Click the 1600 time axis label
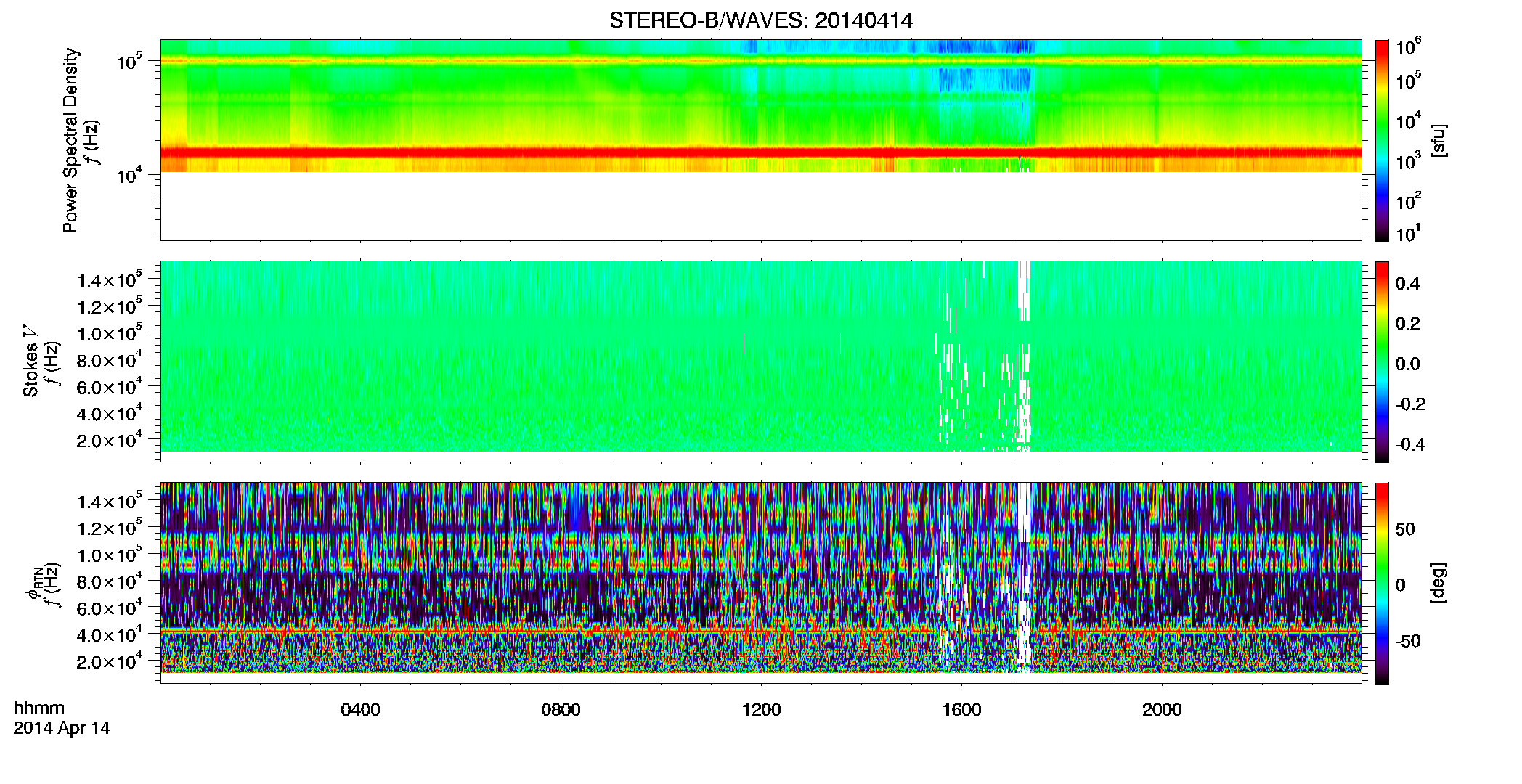The image size is (1522, 784). (961, 710)
